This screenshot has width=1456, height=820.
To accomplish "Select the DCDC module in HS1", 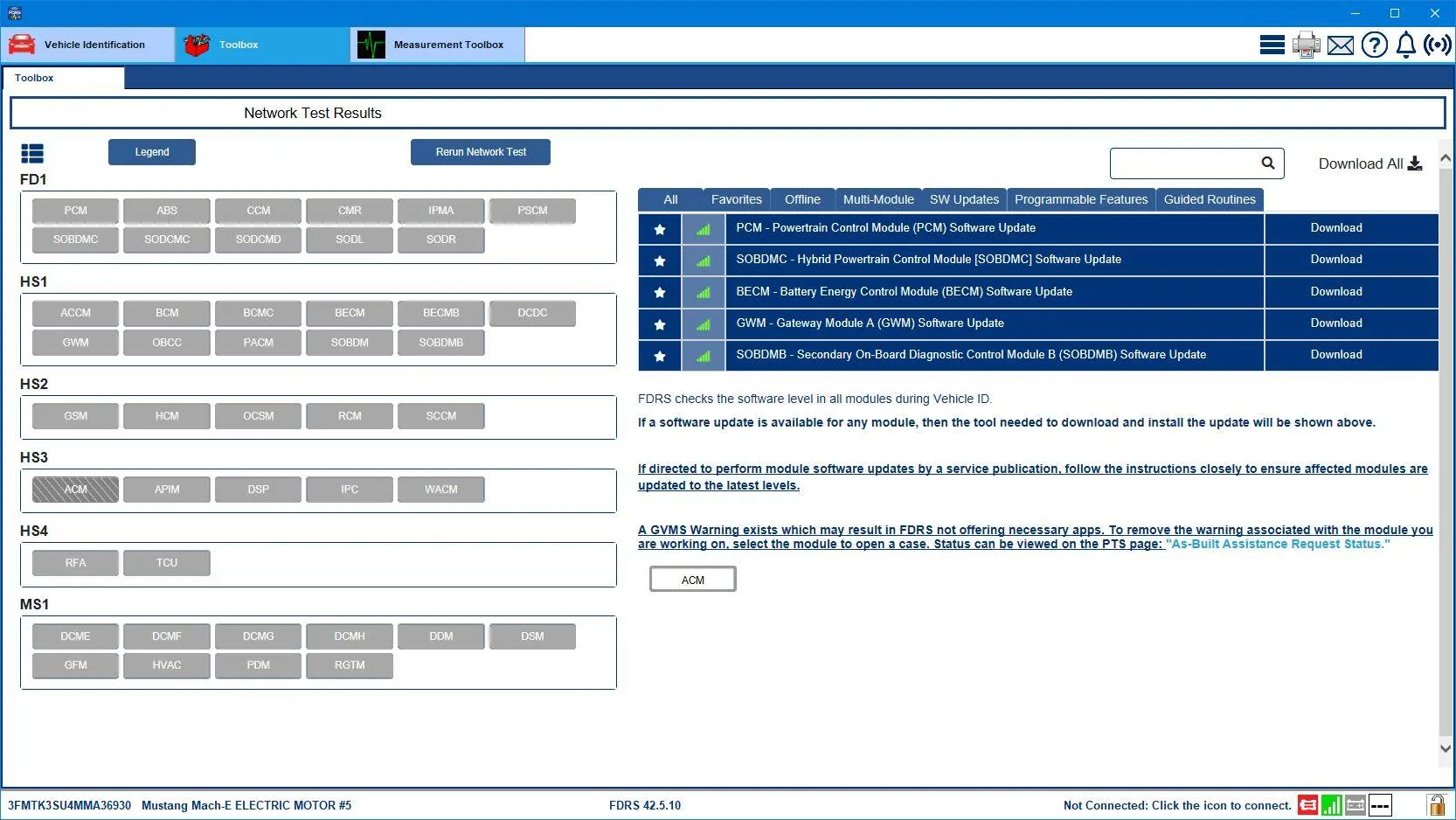I will (532, 313).
